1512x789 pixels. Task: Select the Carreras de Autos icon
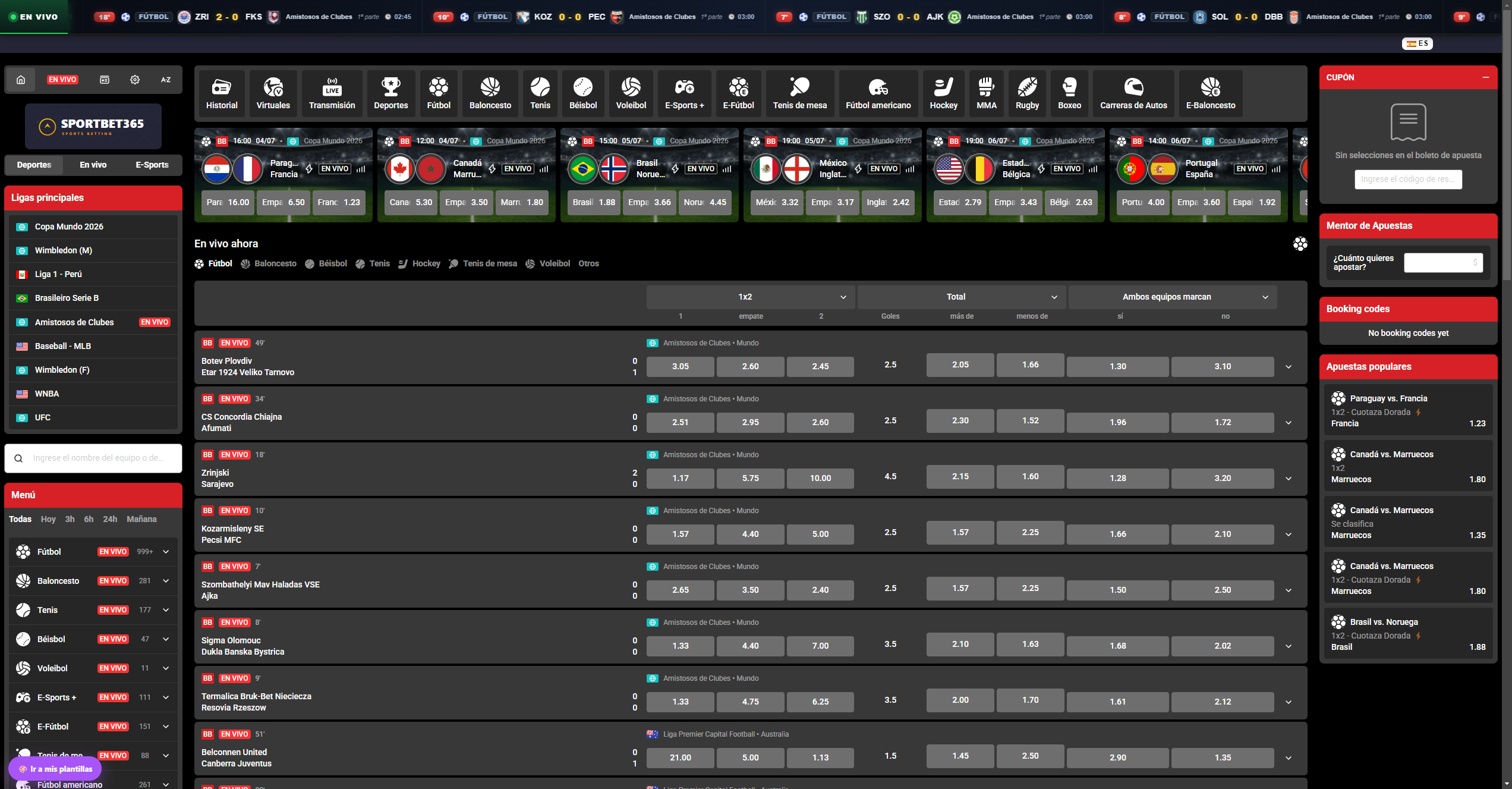1134,94
